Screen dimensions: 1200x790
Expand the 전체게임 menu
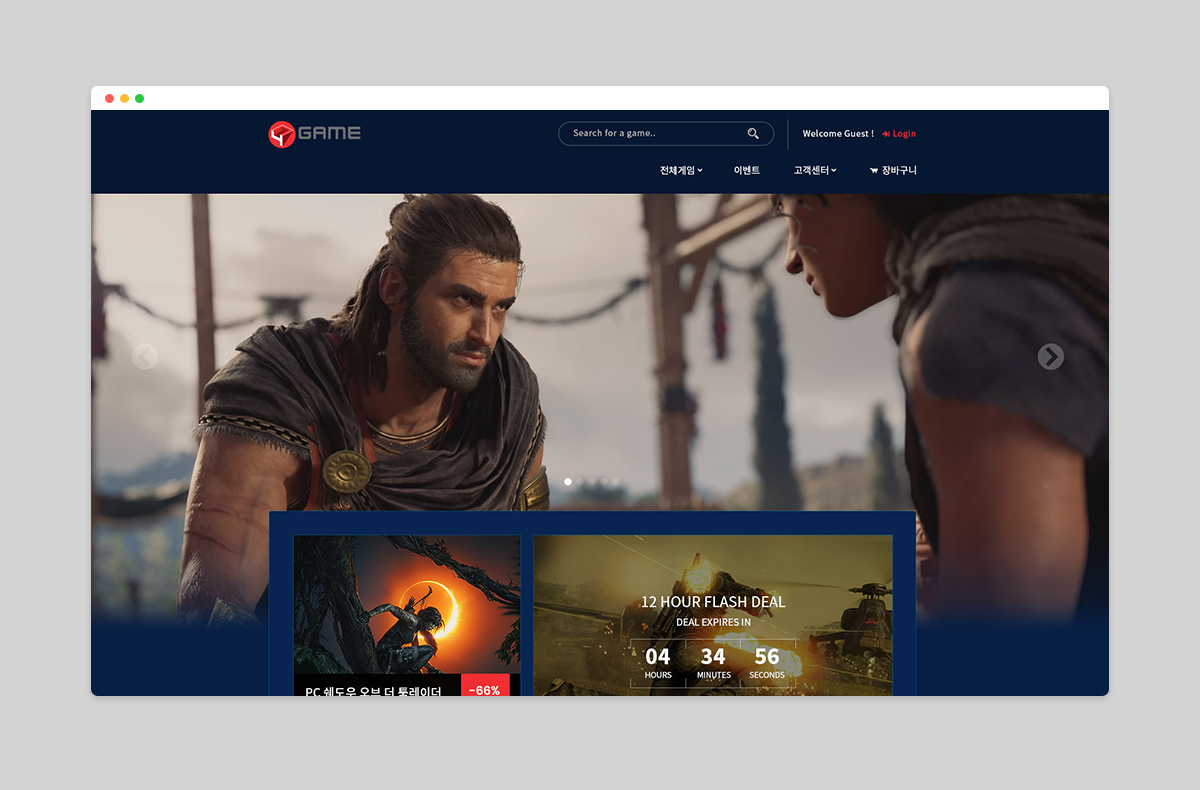[x=681, y=170]
